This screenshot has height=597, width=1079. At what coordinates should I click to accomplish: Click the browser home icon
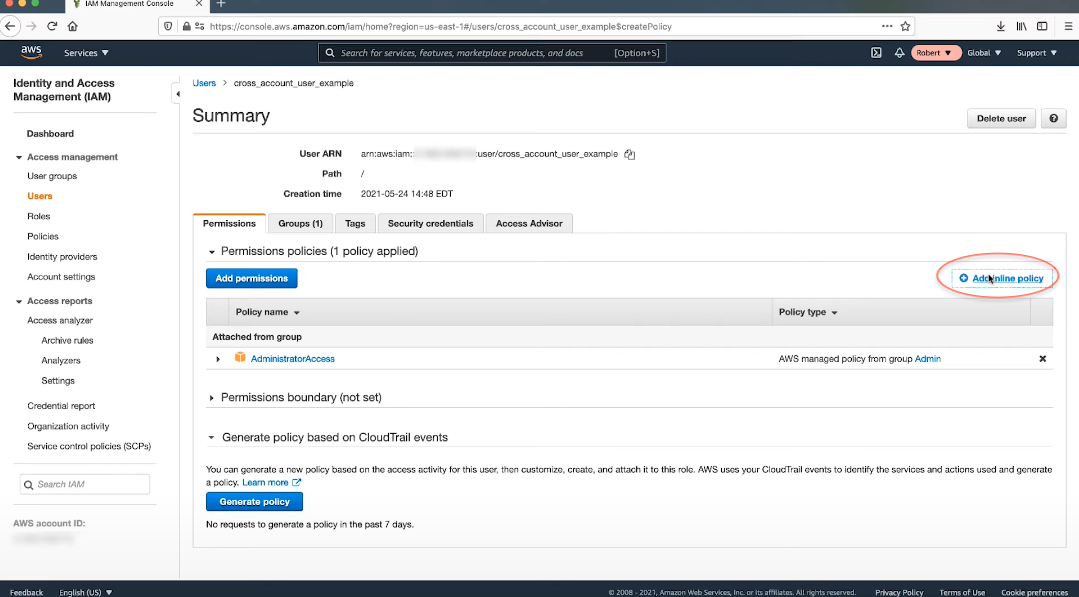[x=72, y=26]
